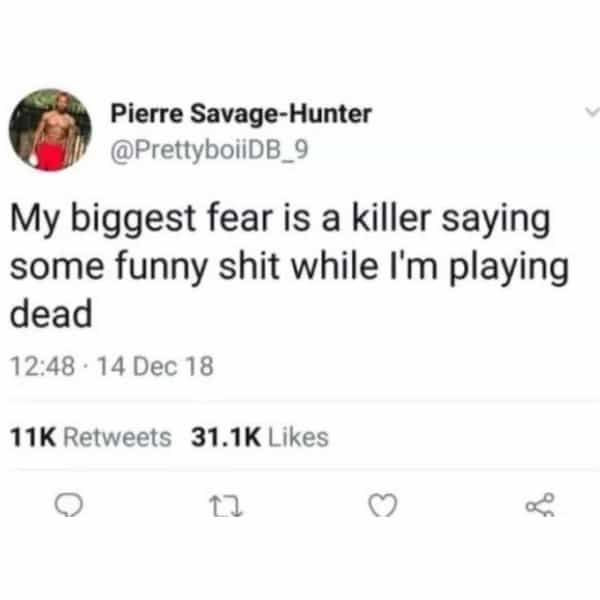Select the 14 Dec 18 date
This screenshot has height=600, width=600.
[x=156, y=366]
